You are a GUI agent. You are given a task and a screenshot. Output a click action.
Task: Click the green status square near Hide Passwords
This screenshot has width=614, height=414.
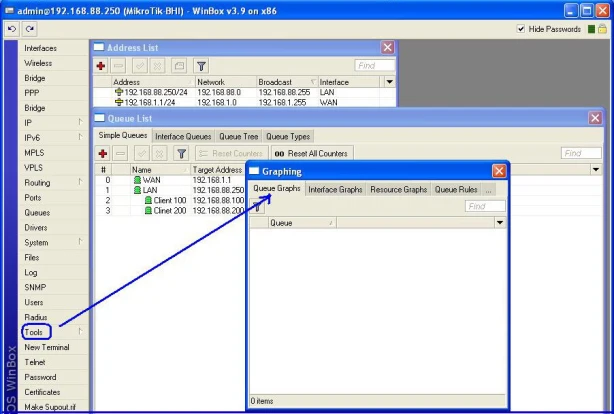(x=592, y=29)
